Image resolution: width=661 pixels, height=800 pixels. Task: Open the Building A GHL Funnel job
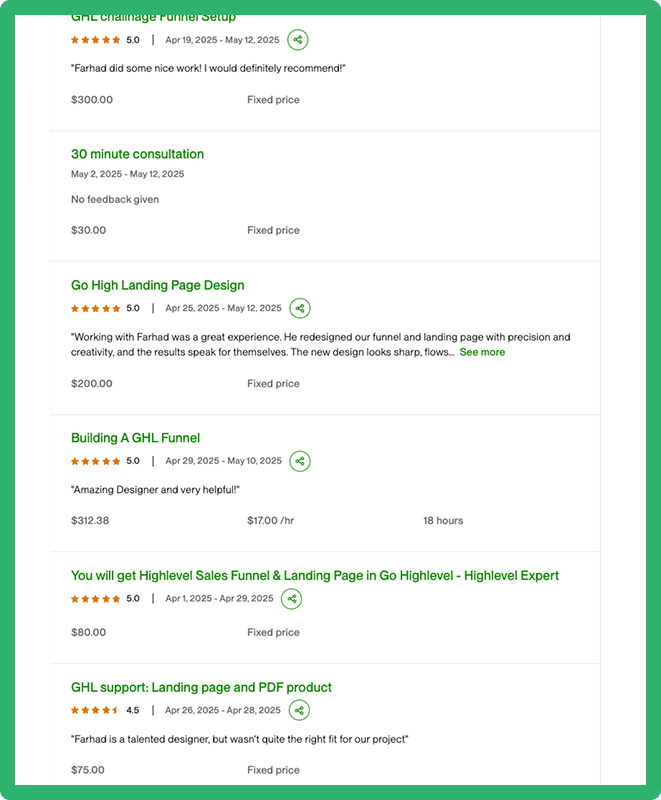[135, 438]
